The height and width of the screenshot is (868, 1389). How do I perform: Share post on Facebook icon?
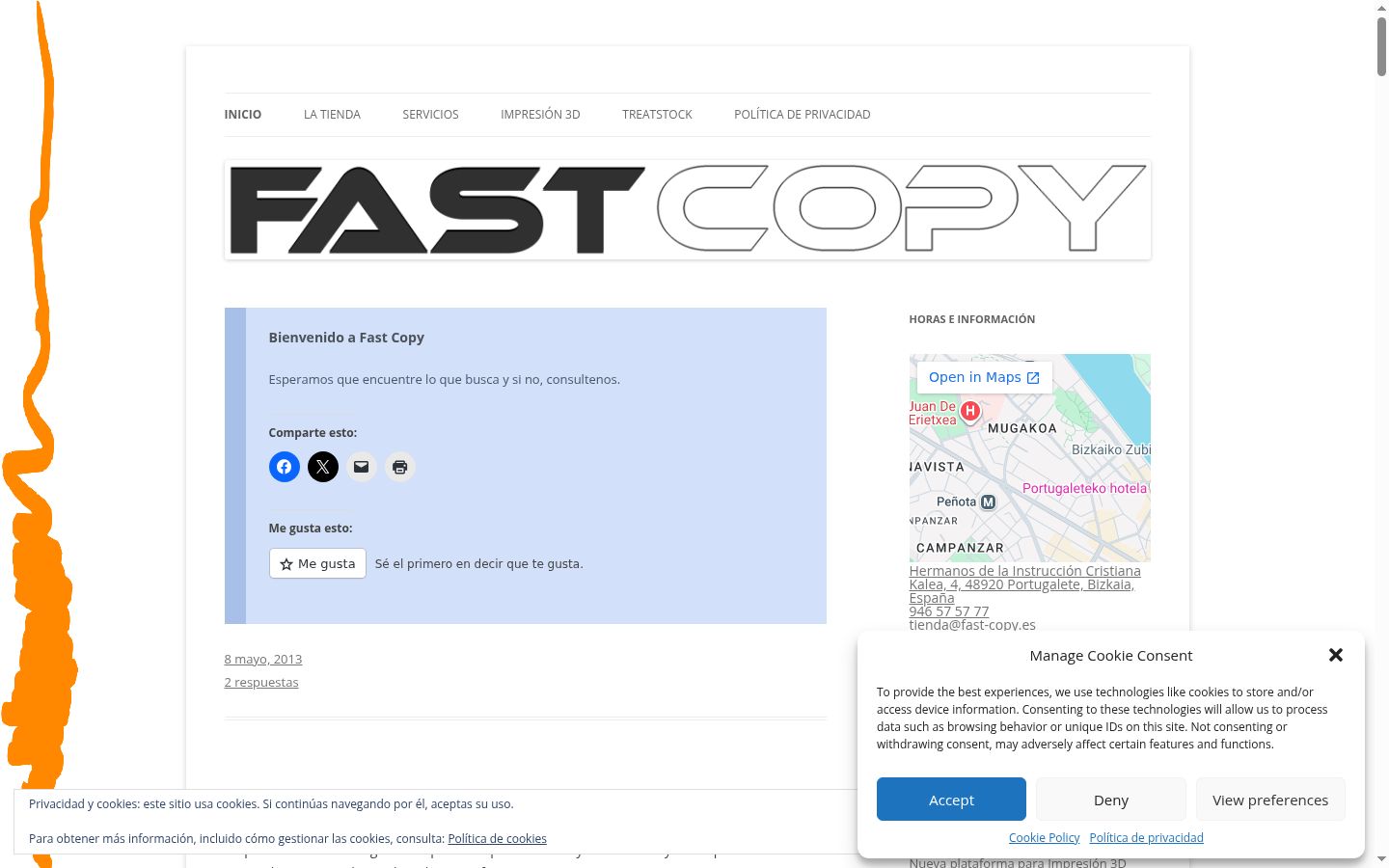click(x=284, y=467)
